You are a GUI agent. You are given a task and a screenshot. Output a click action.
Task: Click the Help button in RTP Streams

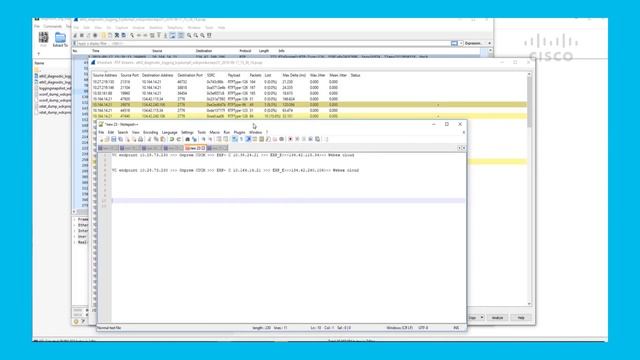click(521, 318)
